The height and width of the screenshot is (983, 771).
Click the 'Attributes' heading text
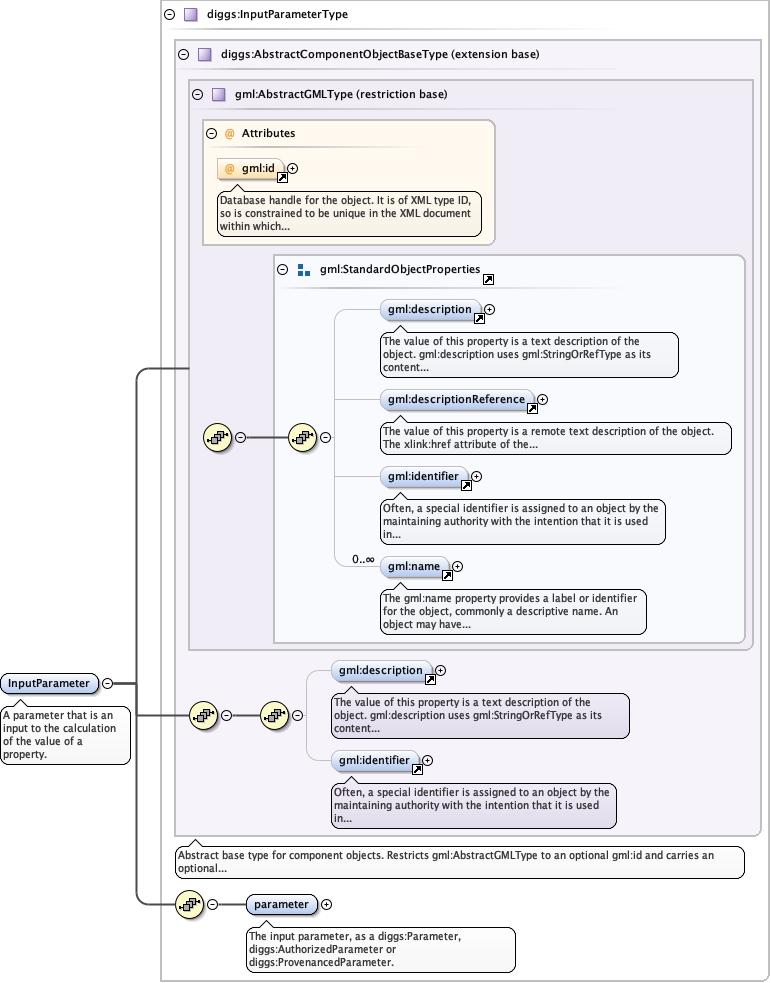(x=268, y=134)
